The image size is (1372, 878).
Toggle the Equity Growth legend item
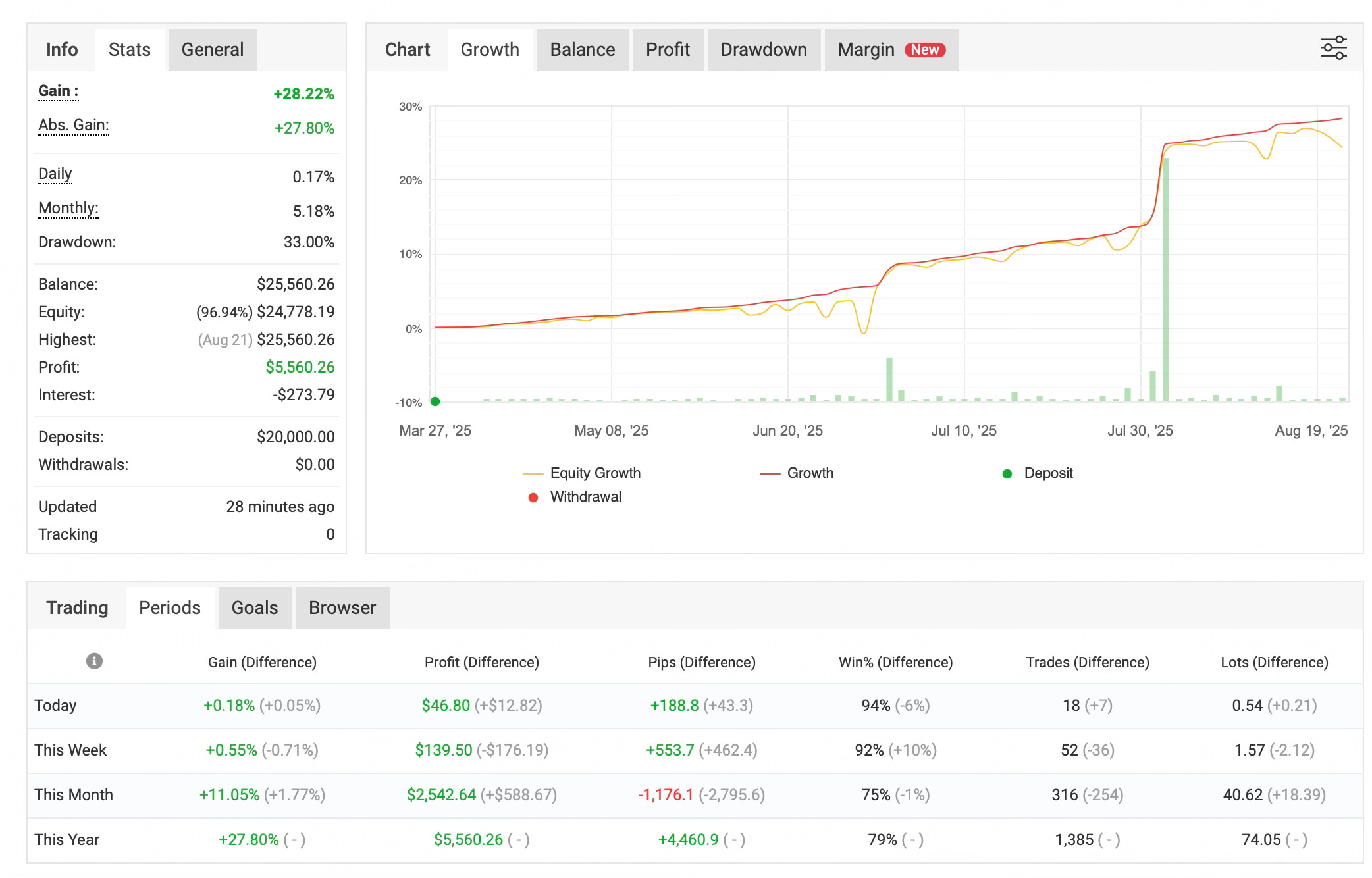point(594,473)
